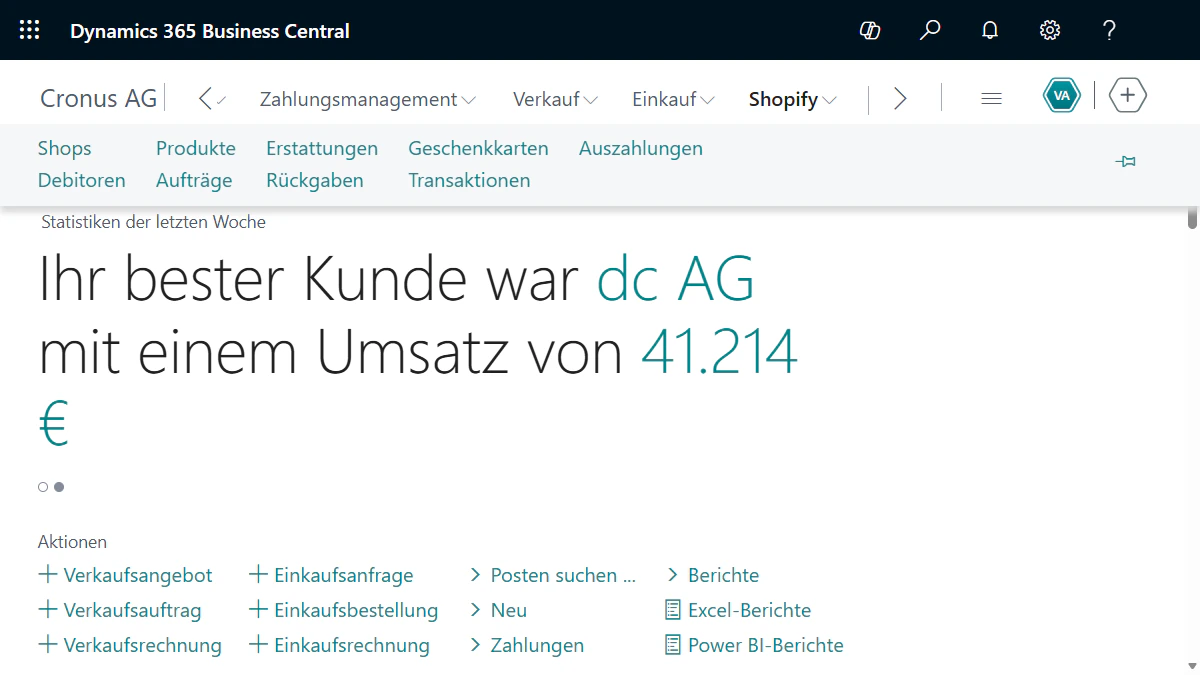Click the plus icon beside Verkaufsrechnung
1200x675 pixels.
(x=47, y=644)
